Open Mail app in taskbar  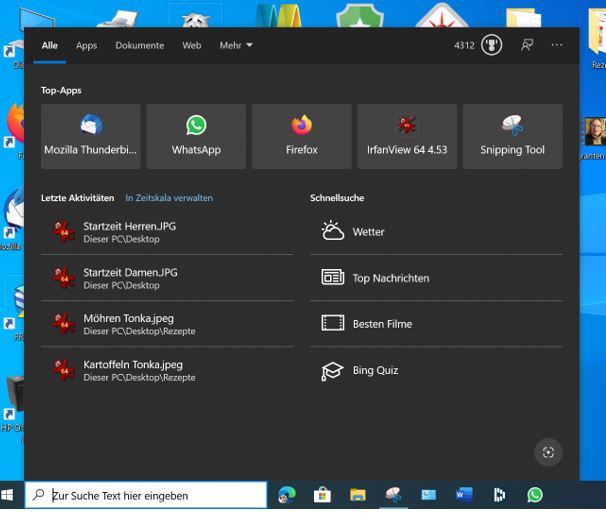point(429,495)
